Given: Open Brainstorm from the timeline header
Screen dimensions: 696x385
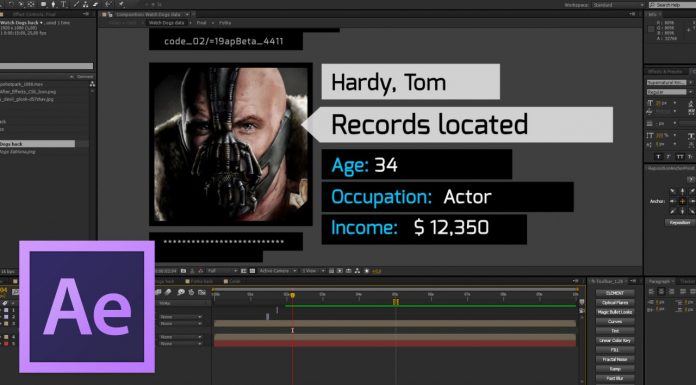Looking at the screenshot, I should [181, 292].
